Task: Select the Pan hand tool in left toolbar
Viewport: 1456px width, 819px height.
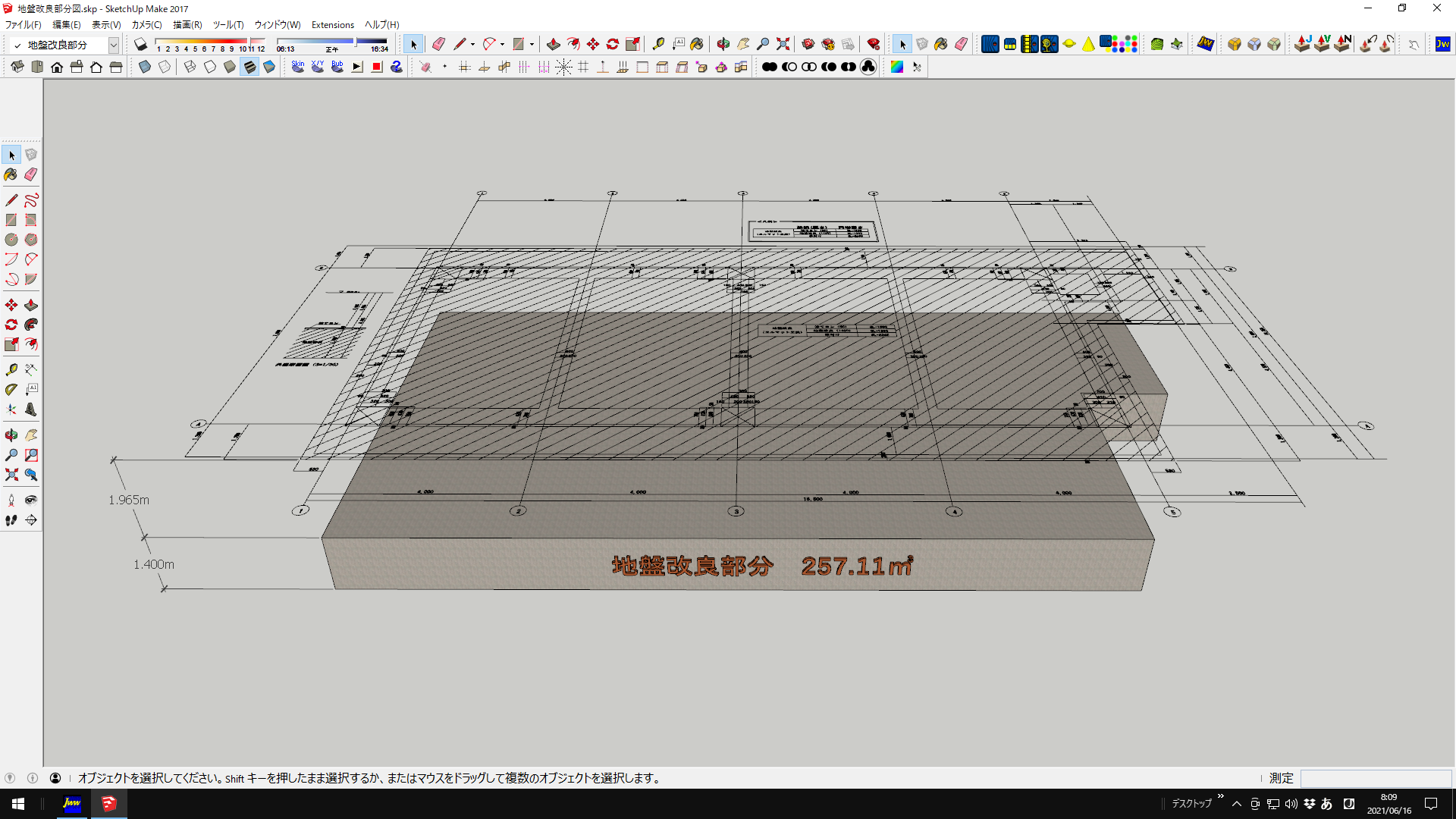Action: pos(31,435)
